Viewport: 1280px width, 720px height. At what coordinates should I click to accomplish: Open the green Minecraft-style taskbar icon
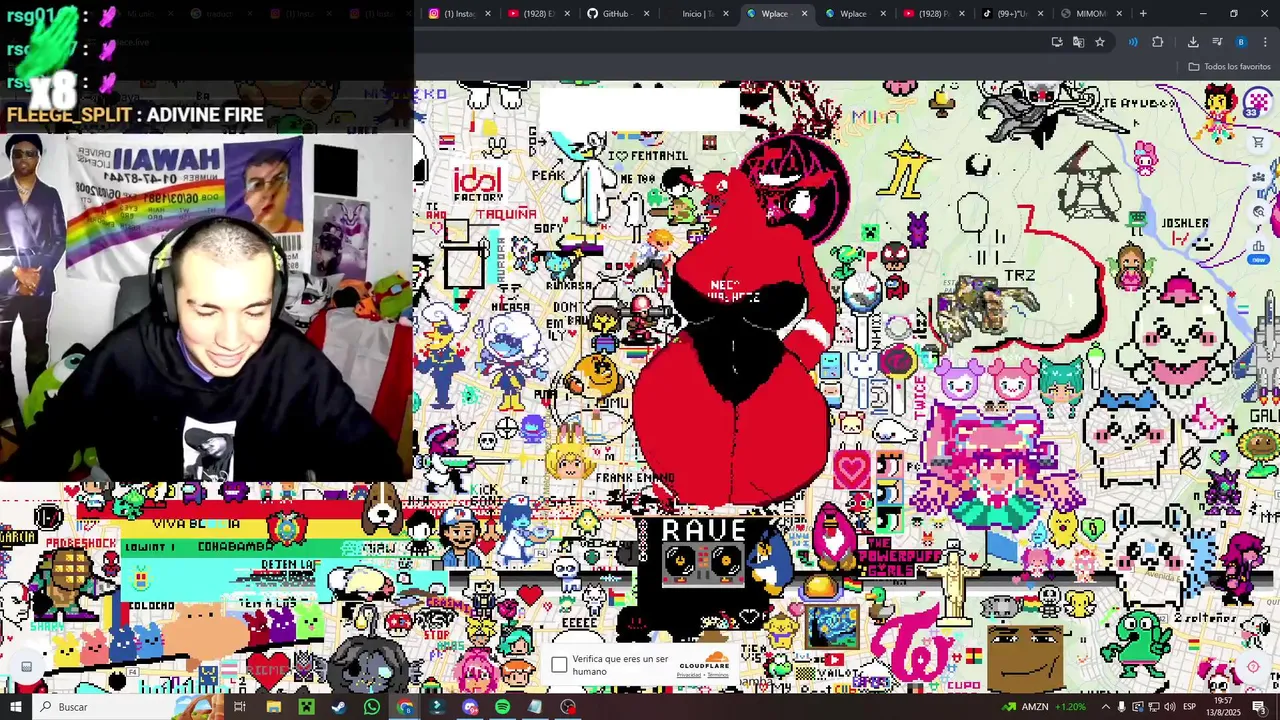click(x=306, y=707)
